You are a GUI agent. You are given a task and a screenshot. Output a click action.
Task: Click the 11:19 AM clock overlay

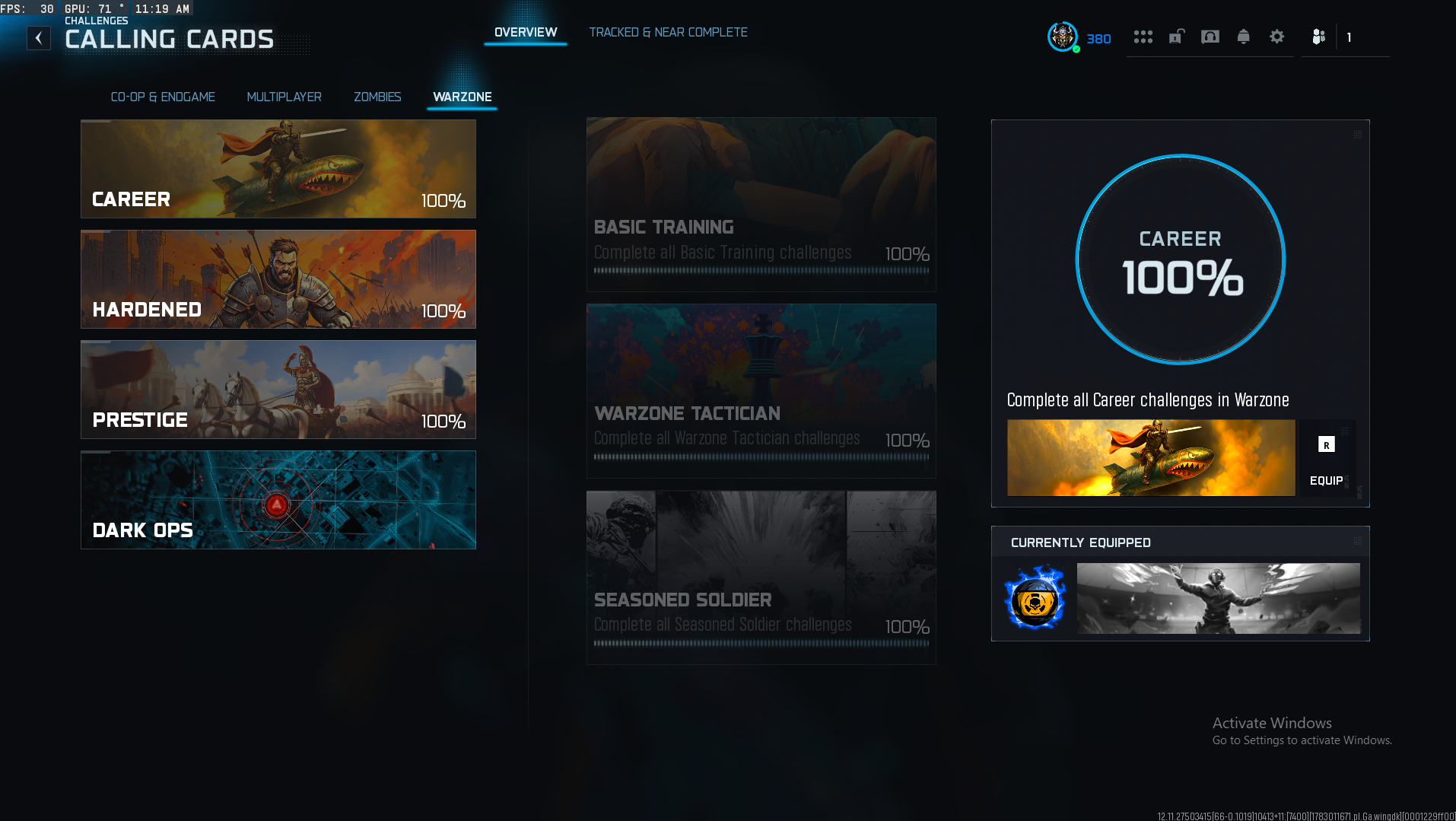(162, 9)
